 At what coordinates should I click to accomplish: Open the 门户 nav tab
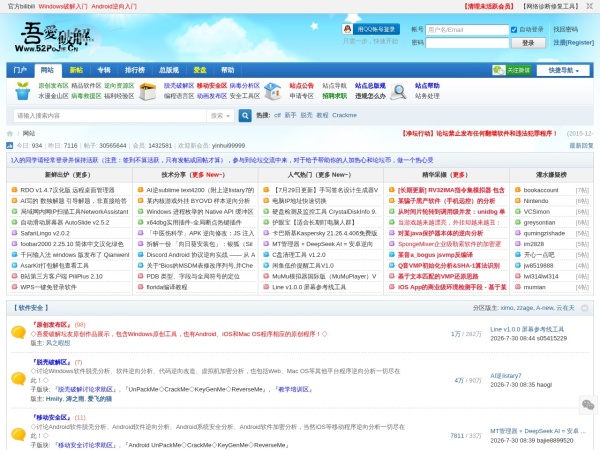(20, 70)
